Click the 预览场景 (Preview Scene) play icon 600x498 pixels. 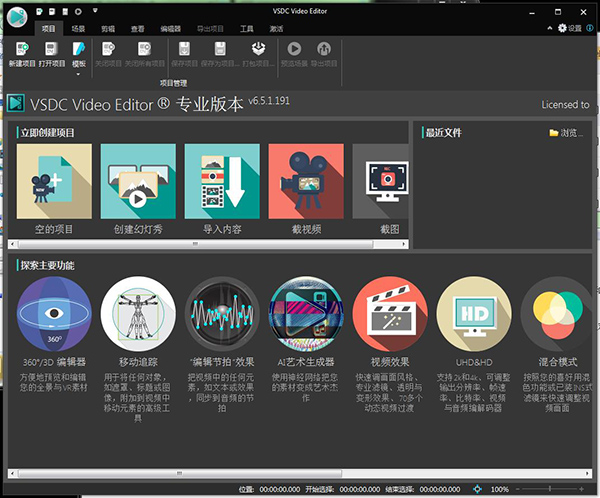[x=294, y=49]
